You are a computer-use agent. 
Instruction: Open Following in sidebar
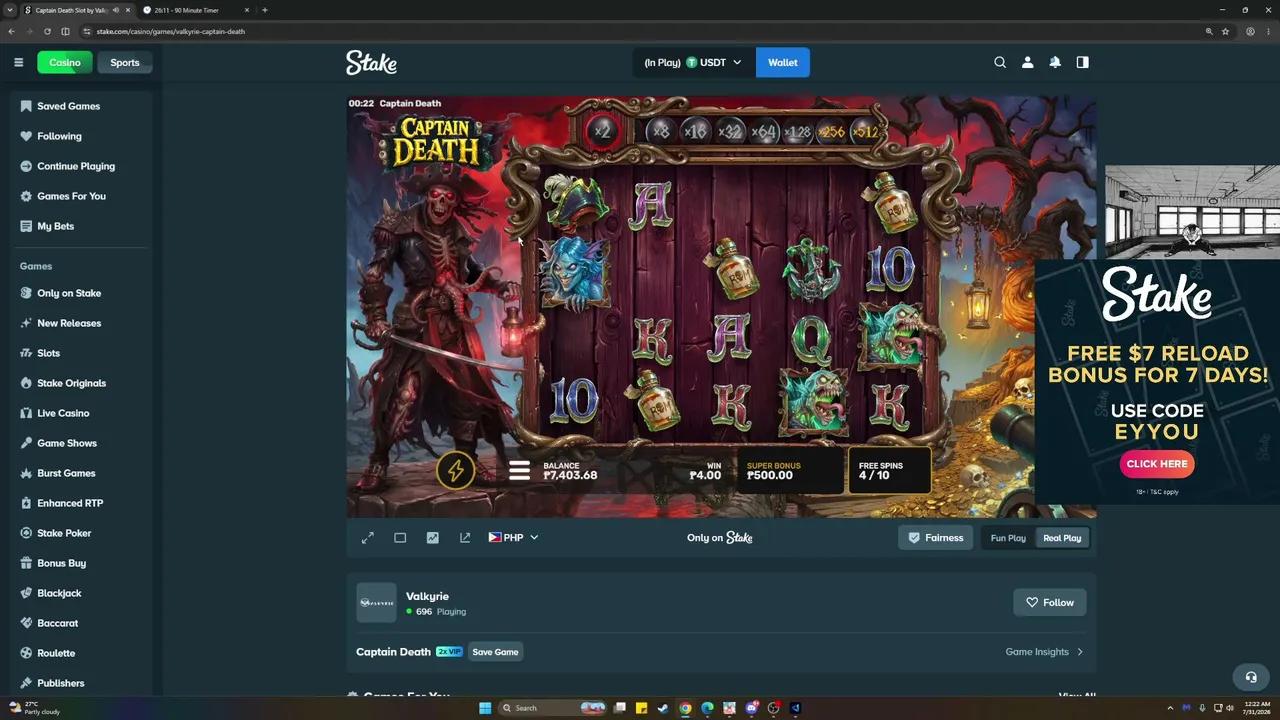pos(81,136)
